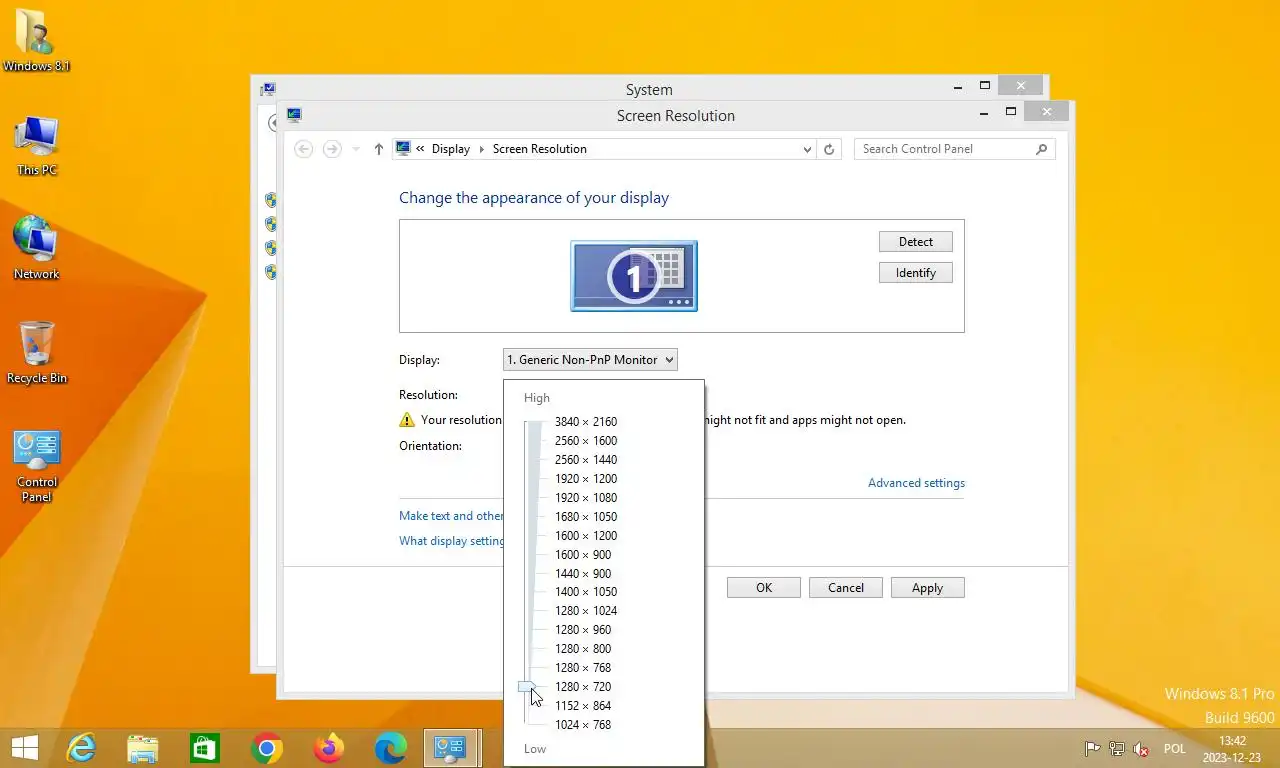The height and width of the screenshot is (768, 1280).
Task: Click the Action Center flag tray icon
Action: pyautogui.click(x=1093, y=748)
